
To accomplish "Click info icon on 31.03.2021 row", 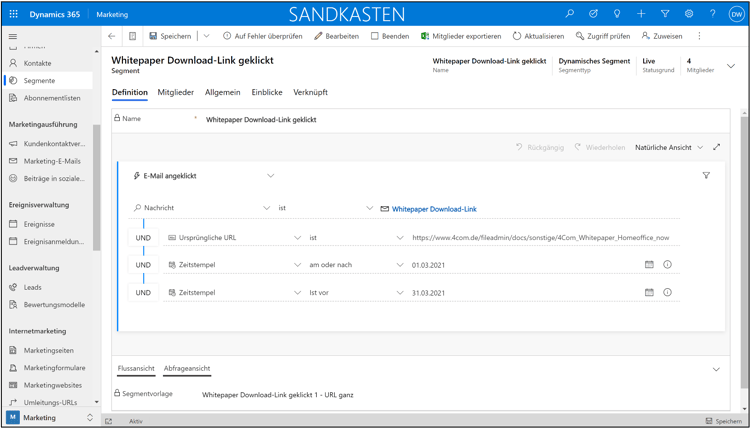I will [667, 292].
